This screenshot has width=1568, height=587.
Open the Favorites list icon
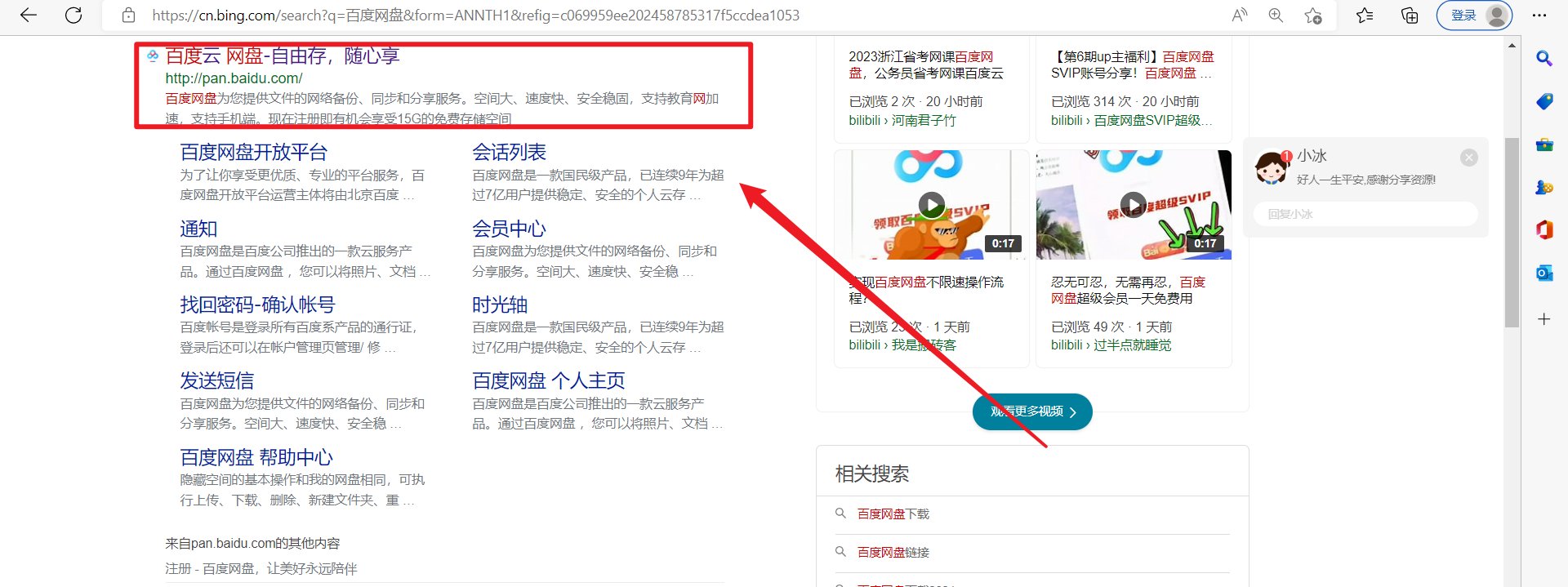[1365, 16]
